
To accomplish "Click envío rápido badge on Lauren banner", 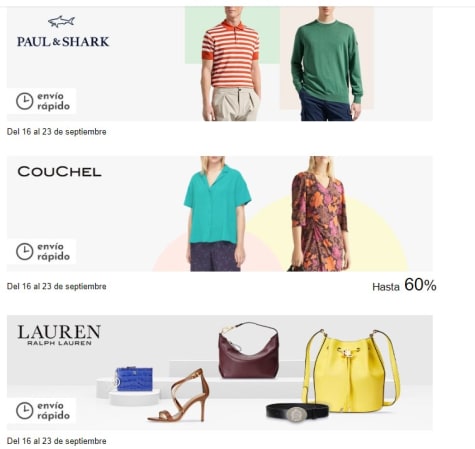I will [42, 410].
